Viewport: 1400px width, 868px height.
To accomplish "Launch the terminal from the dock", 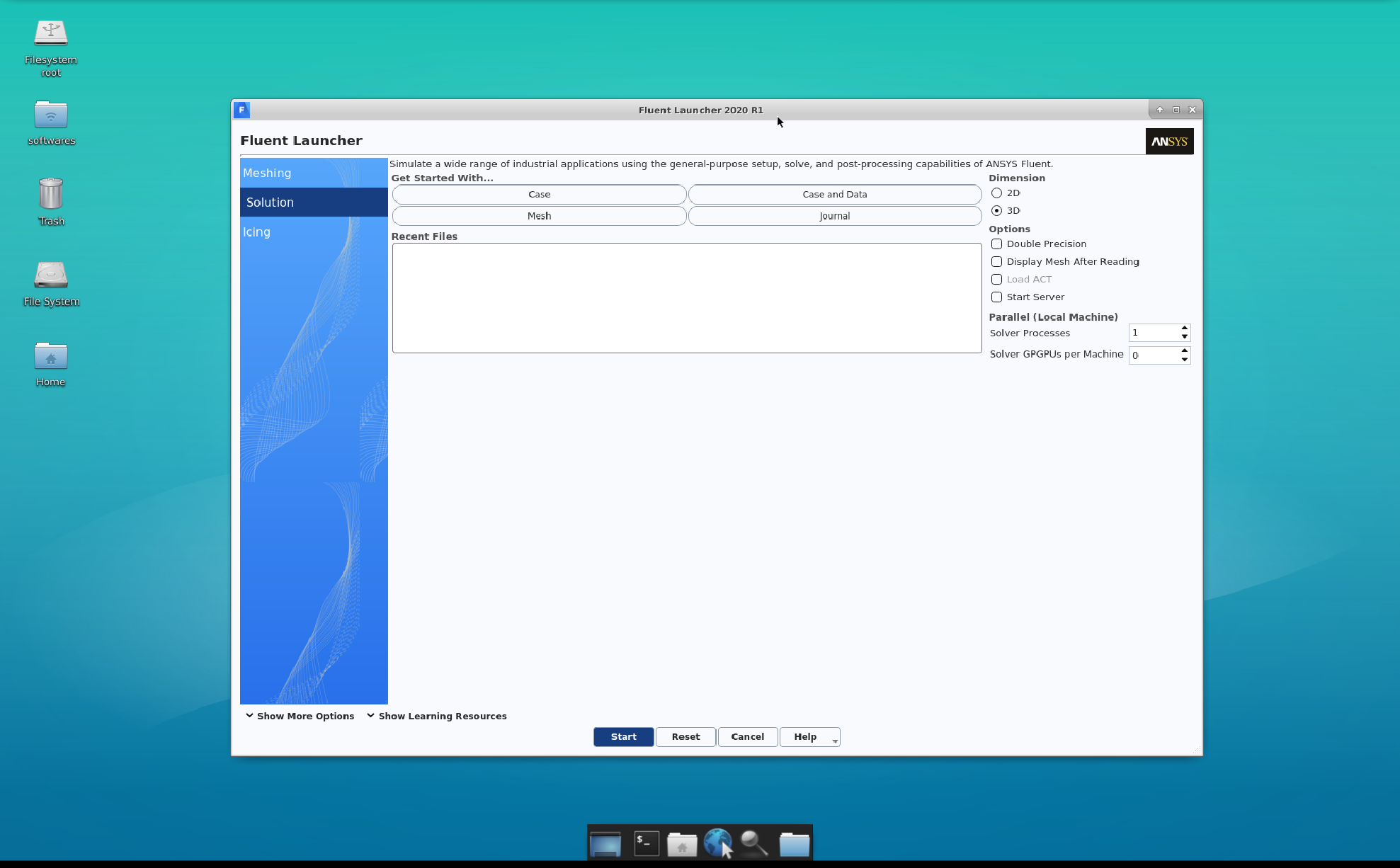I will click(x=646, y=843).
